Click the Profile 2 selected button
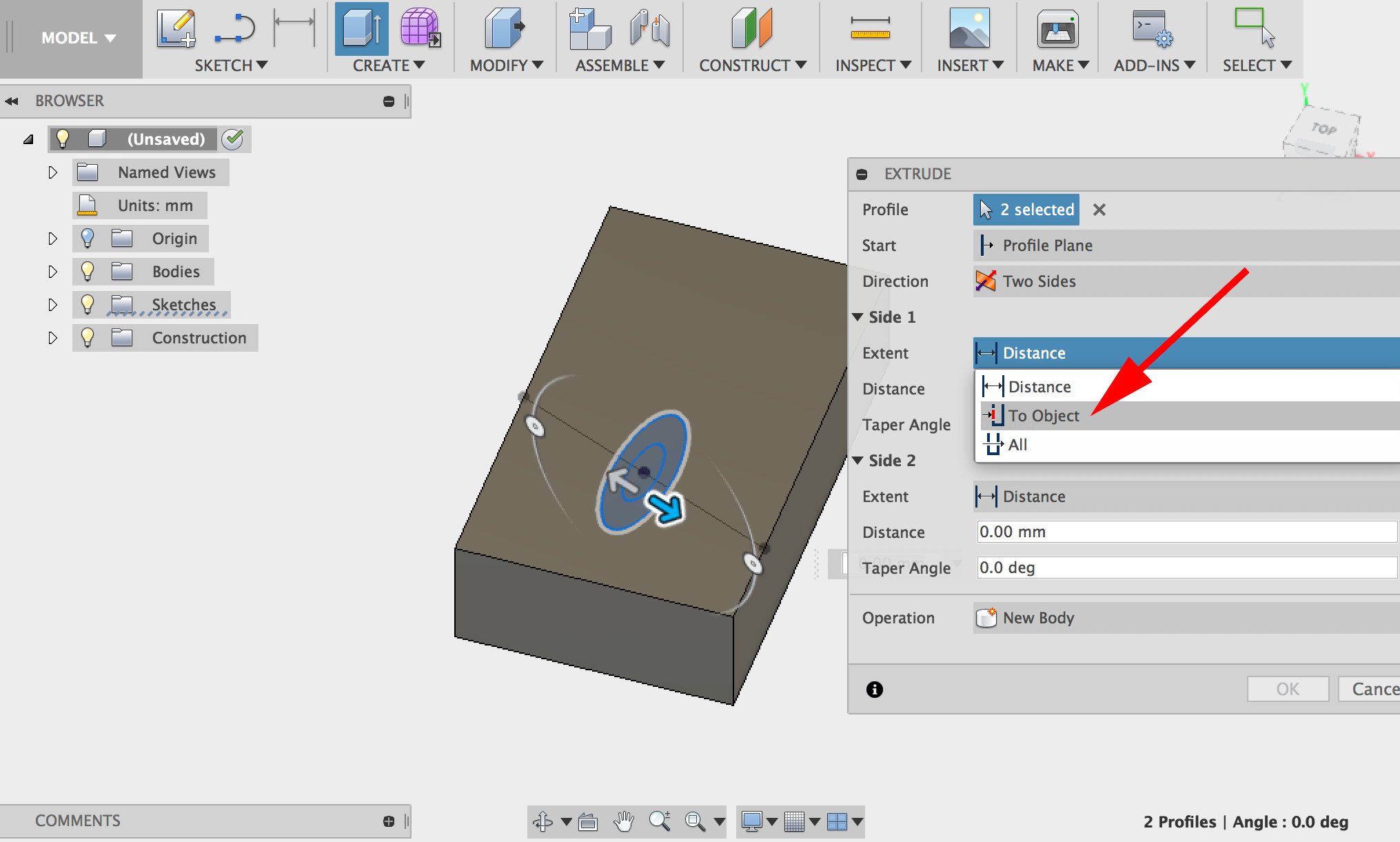The image size is (1400, 842). pos(1026,210)
